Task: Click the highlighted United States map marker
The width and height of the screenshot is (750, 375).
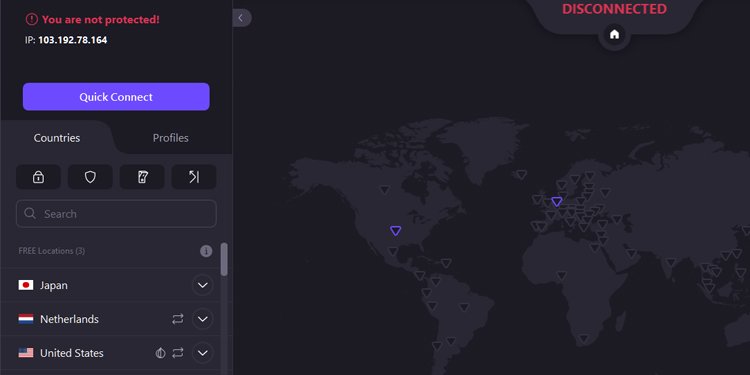Action: [x=396, y=231]
